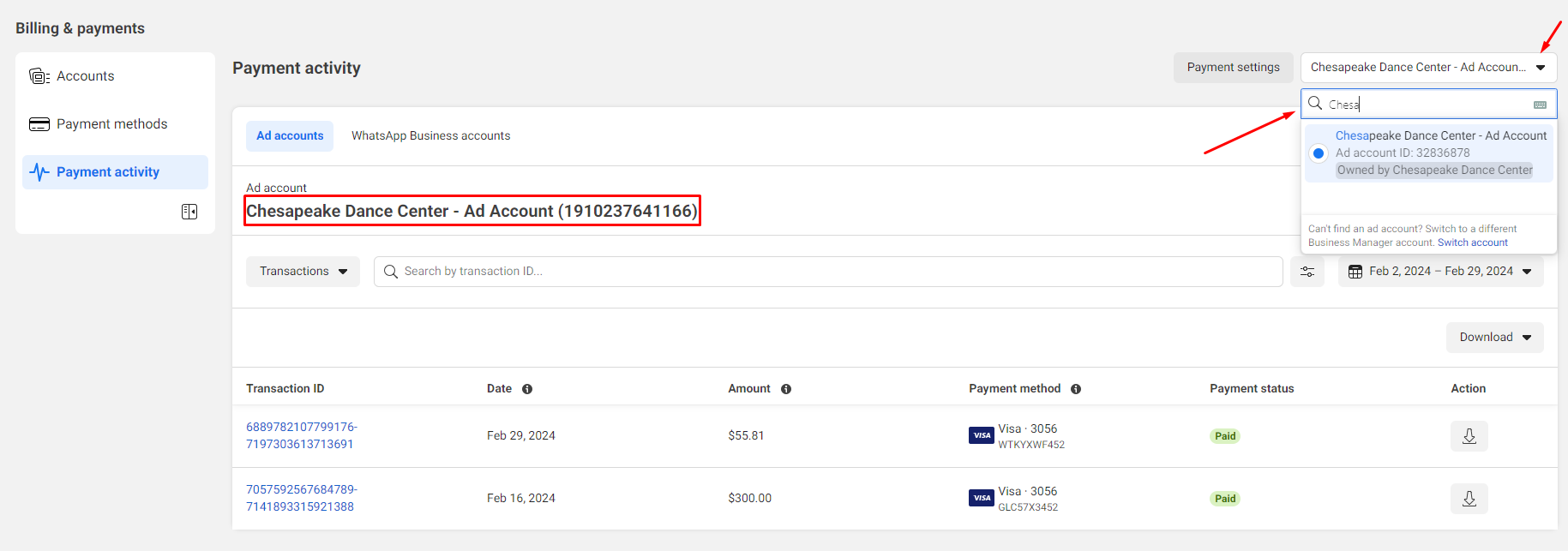Click the search icon in transaction search
The width and height of the screenshot is (1568, 551).
pyautogui.click(x=391, y=272)
